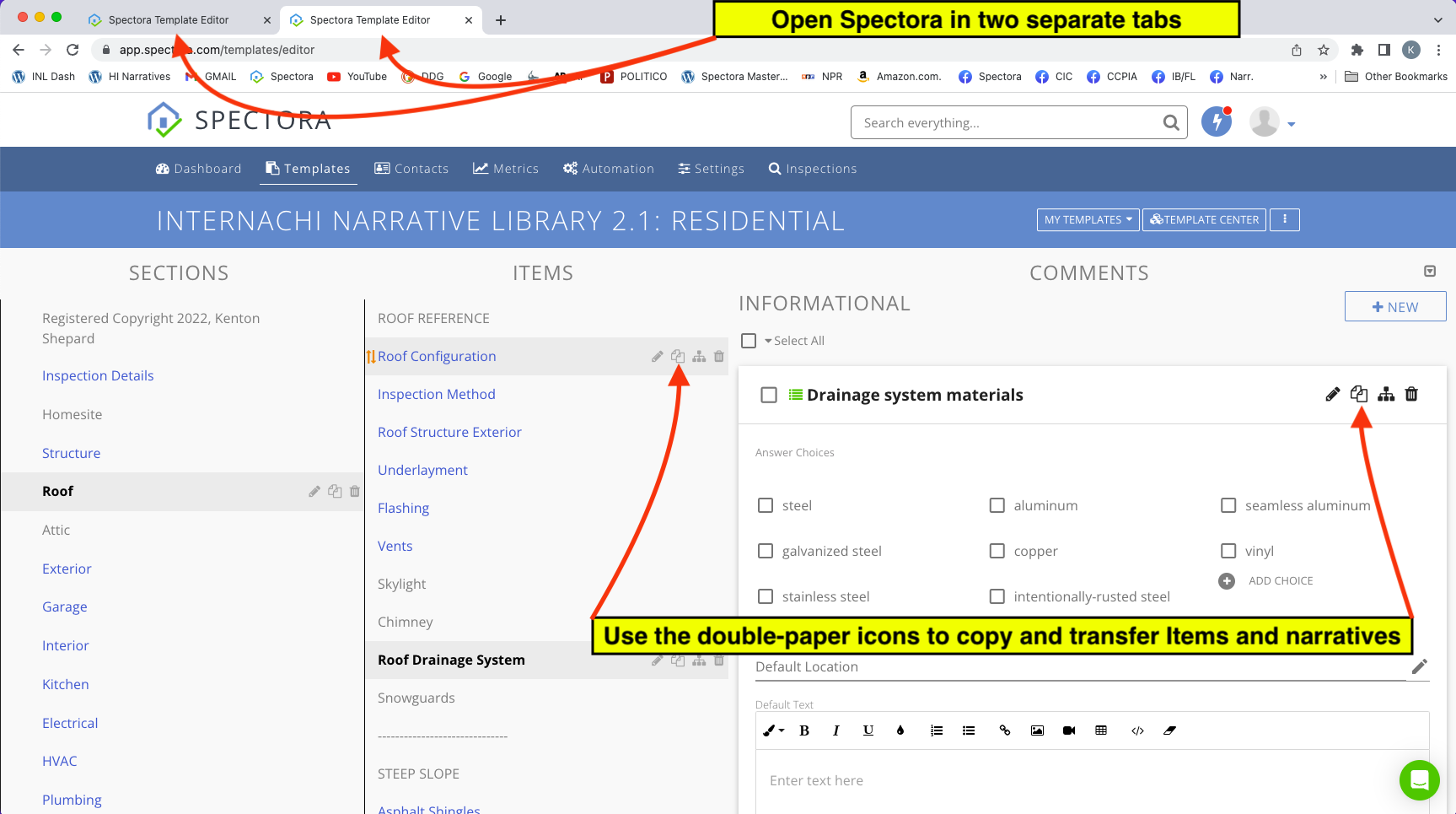This screenshot has height=814, width=1456.
Task: Open the Inspection Details section
Action: coord(98,375)
